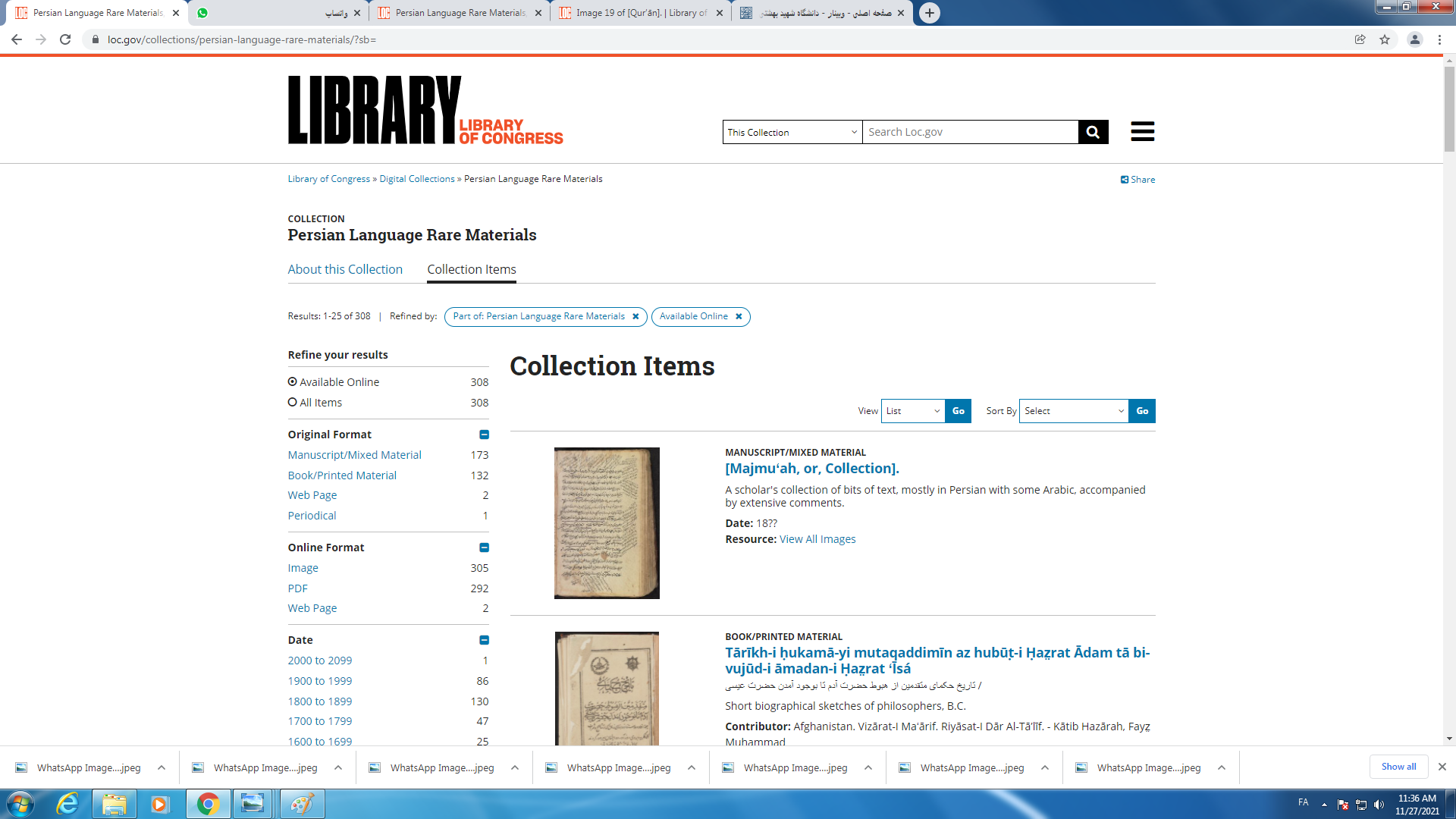
Task: Switch to About this Collection tab
Action: (345, 269)
